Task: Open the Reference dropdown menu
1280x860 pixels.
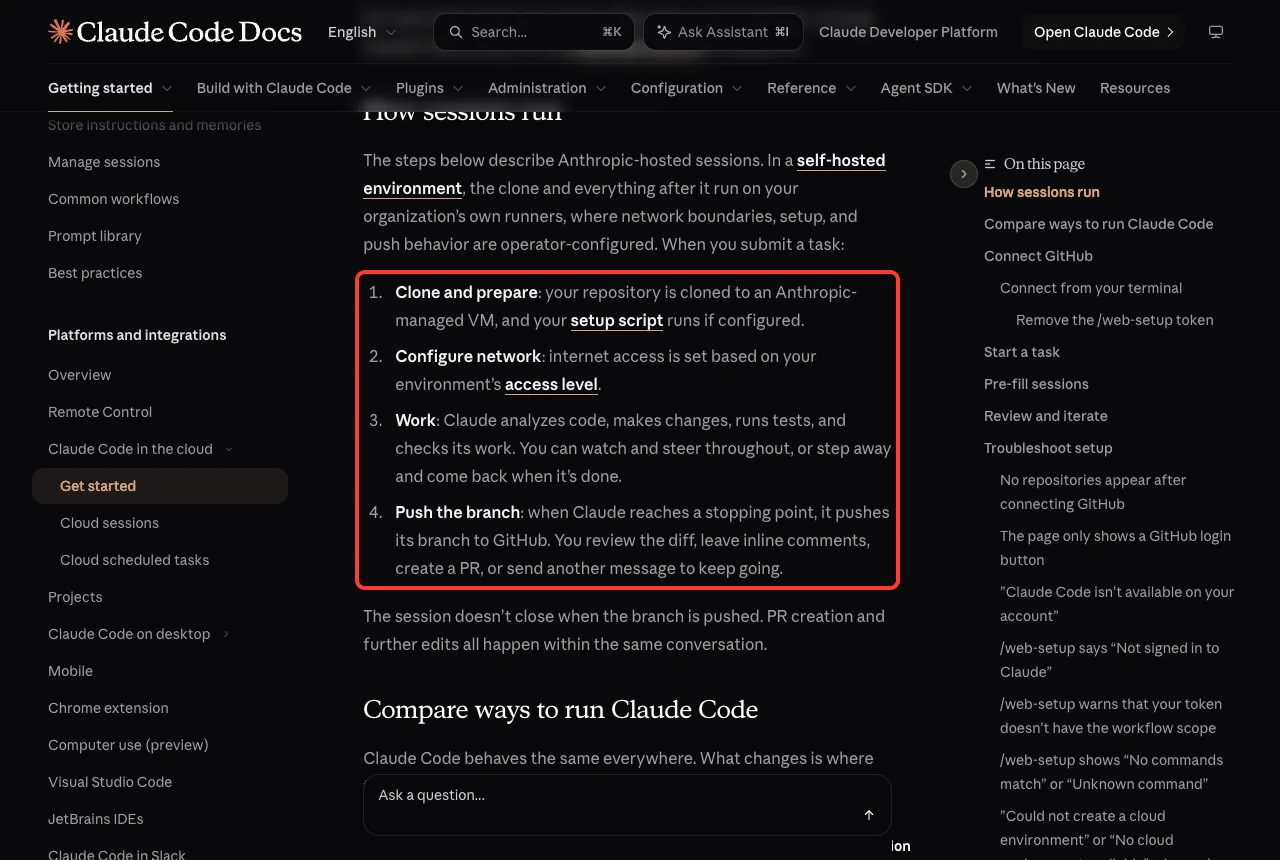Action: pos(811,88)
